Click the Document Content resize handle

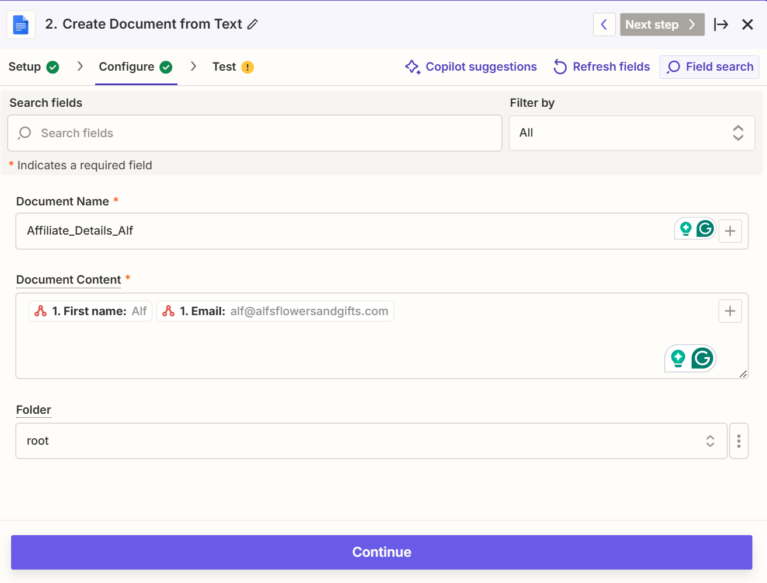pos(743,374)
